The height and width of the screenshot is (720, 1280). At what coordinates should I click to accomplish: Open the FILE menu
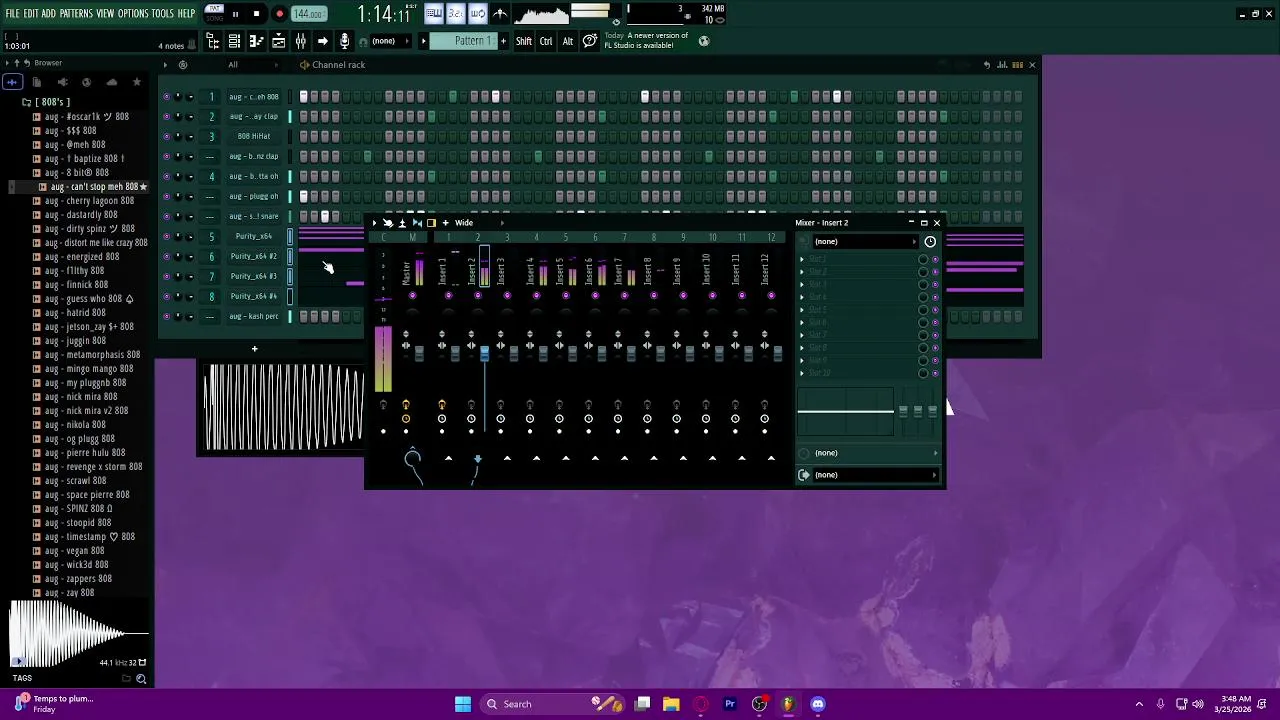click(13, 14)
